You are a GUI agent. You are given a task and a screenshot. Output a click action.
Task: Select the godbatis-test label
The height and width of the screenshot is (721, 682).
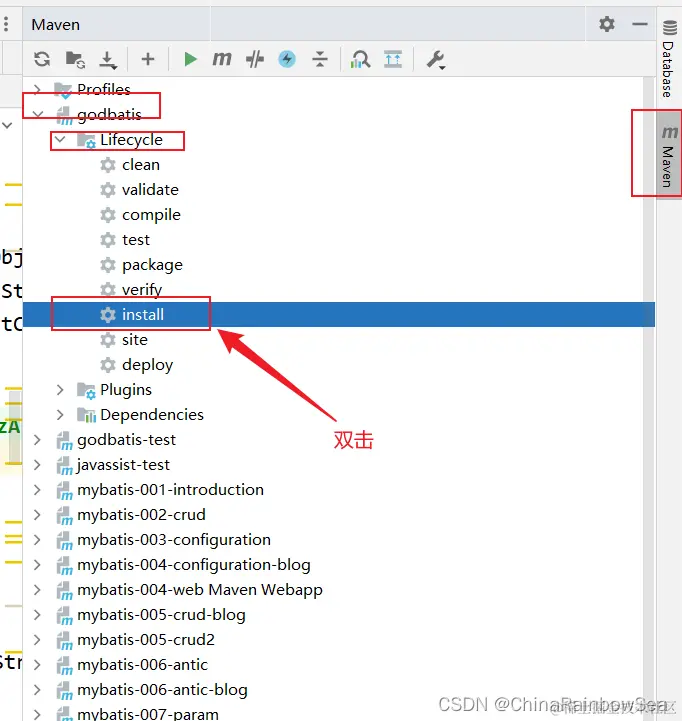pos(126,440)
